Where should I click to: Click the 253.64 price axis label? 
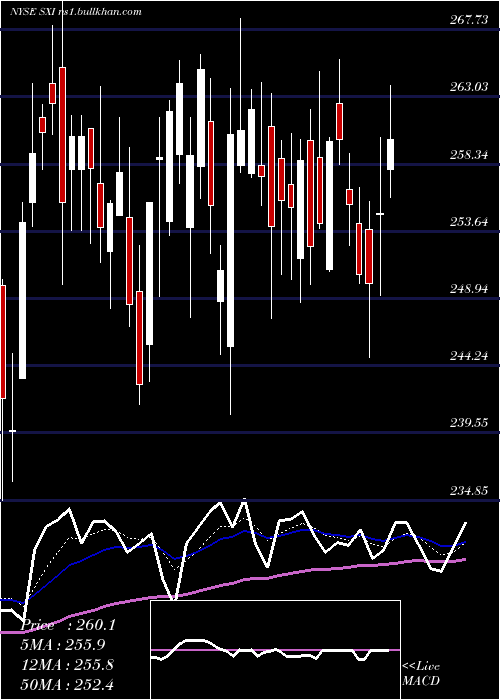pyautogui.click(x=469, y=221)
